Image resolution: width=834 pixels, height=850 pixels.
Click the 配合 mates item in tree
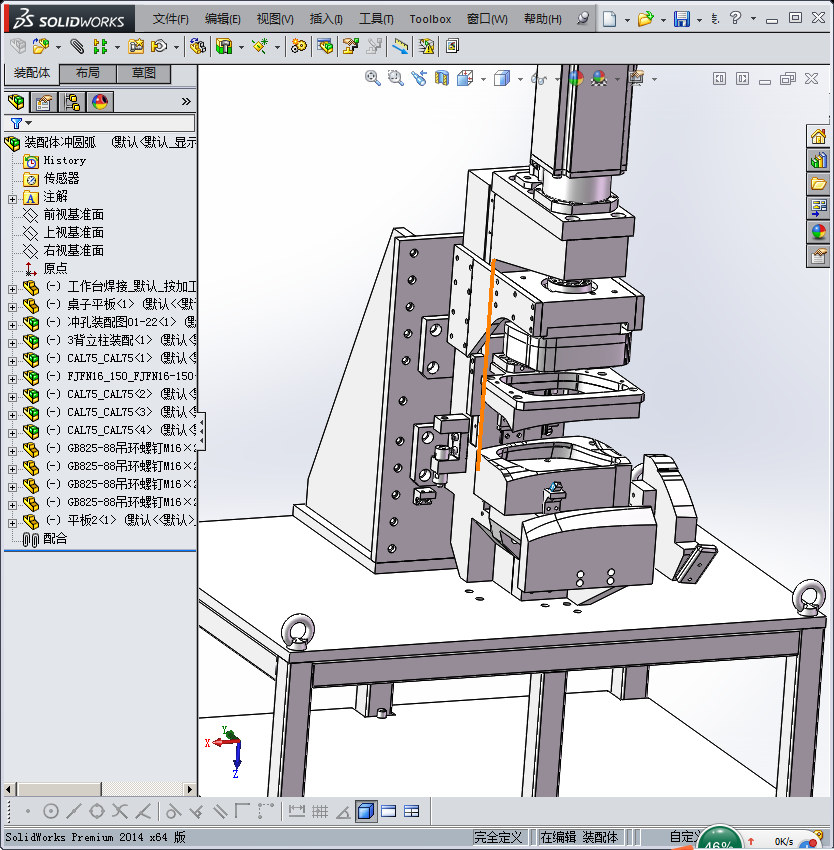click(x=55, y=539)
